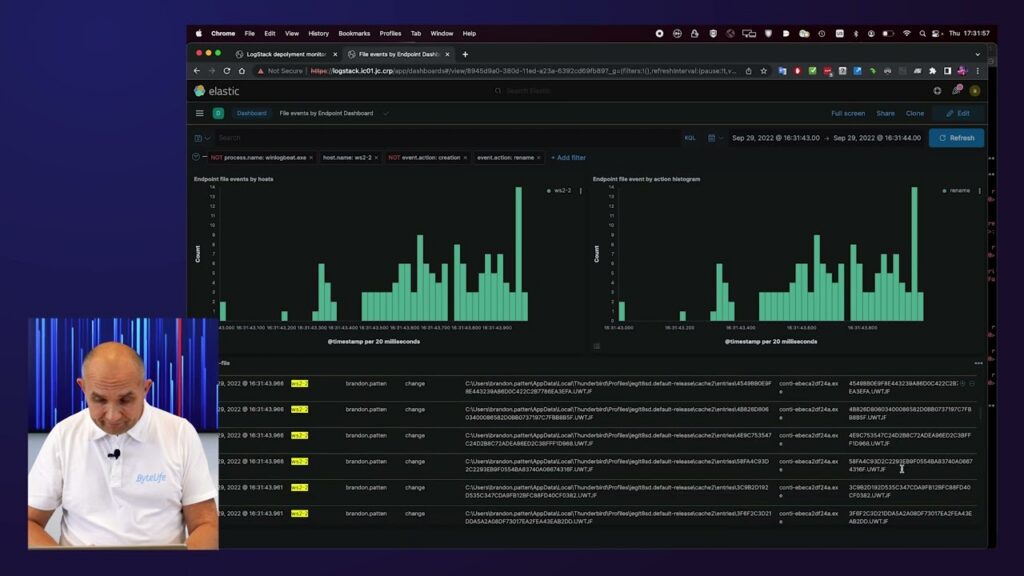Click the Refresh button
1024x576 pixels.
click(956, 138)
